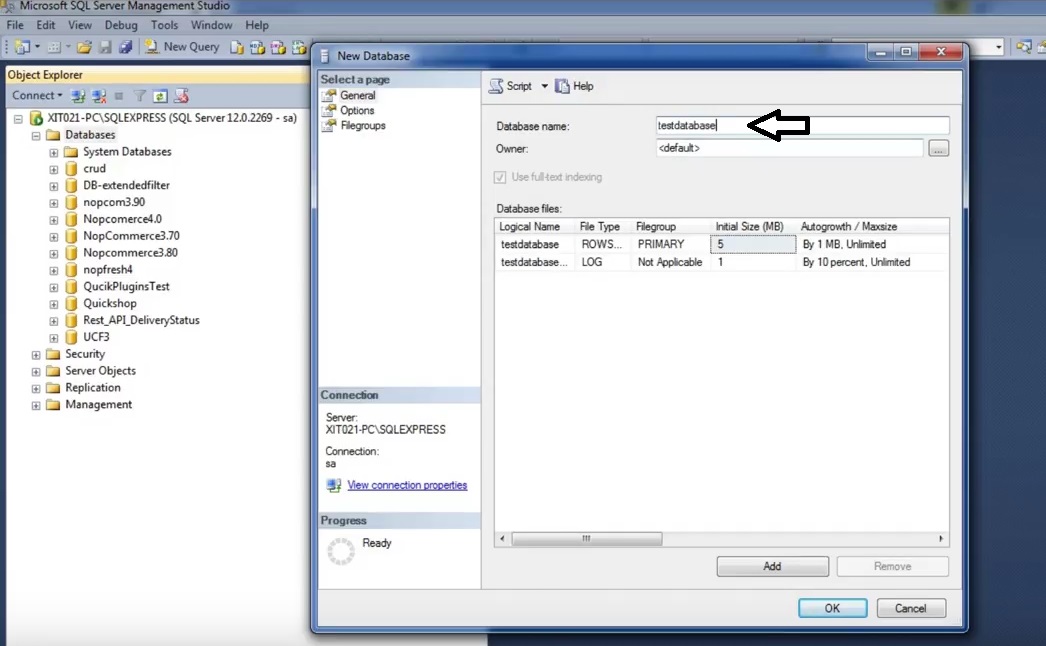Click the Connect Object Explorer icon

(x=78, y=96)
